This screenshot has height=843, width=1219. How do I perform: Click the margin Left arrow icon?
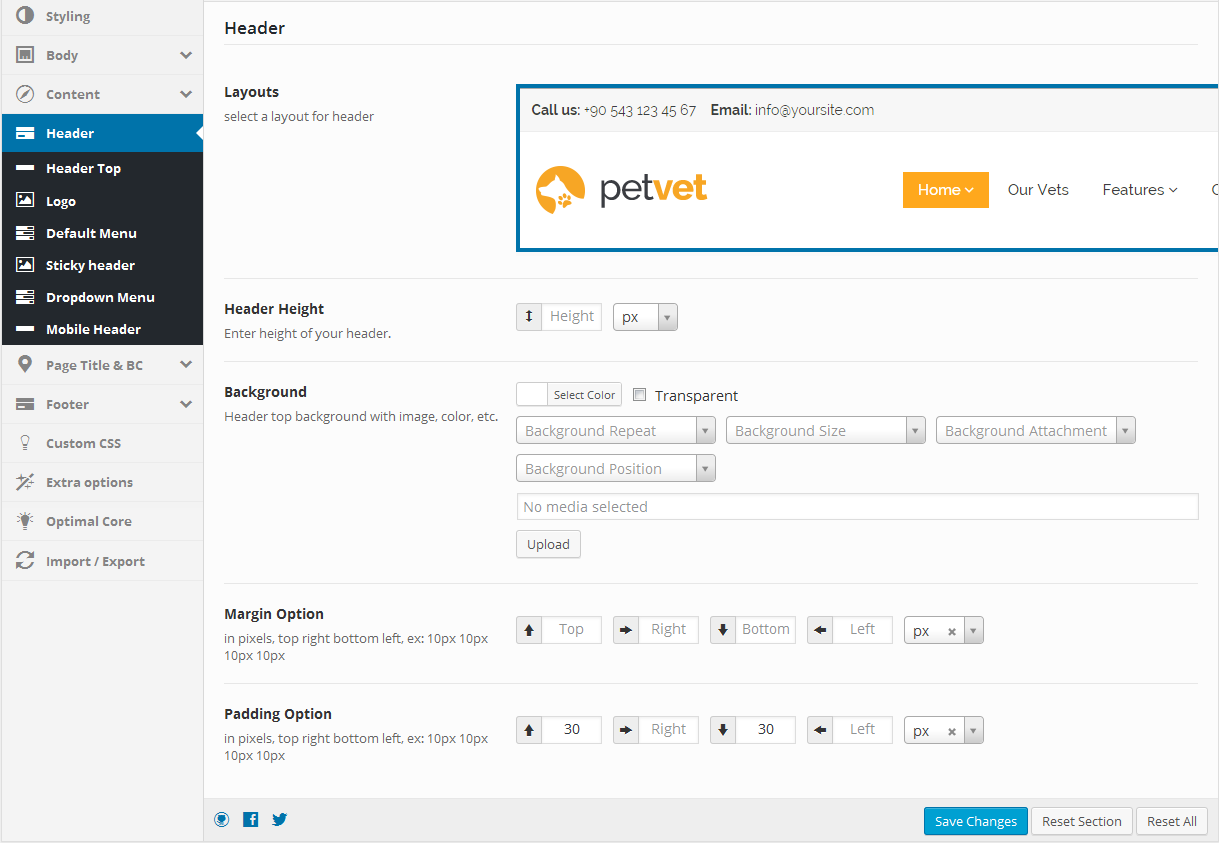click(x=820, y=630)
